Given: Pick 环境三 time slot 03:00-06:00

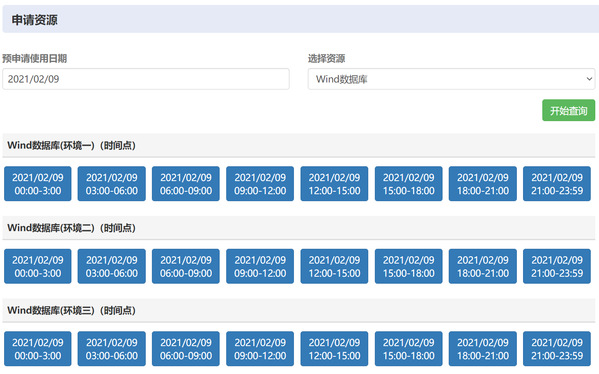Looking at the screenshot, I should (112, 349).
